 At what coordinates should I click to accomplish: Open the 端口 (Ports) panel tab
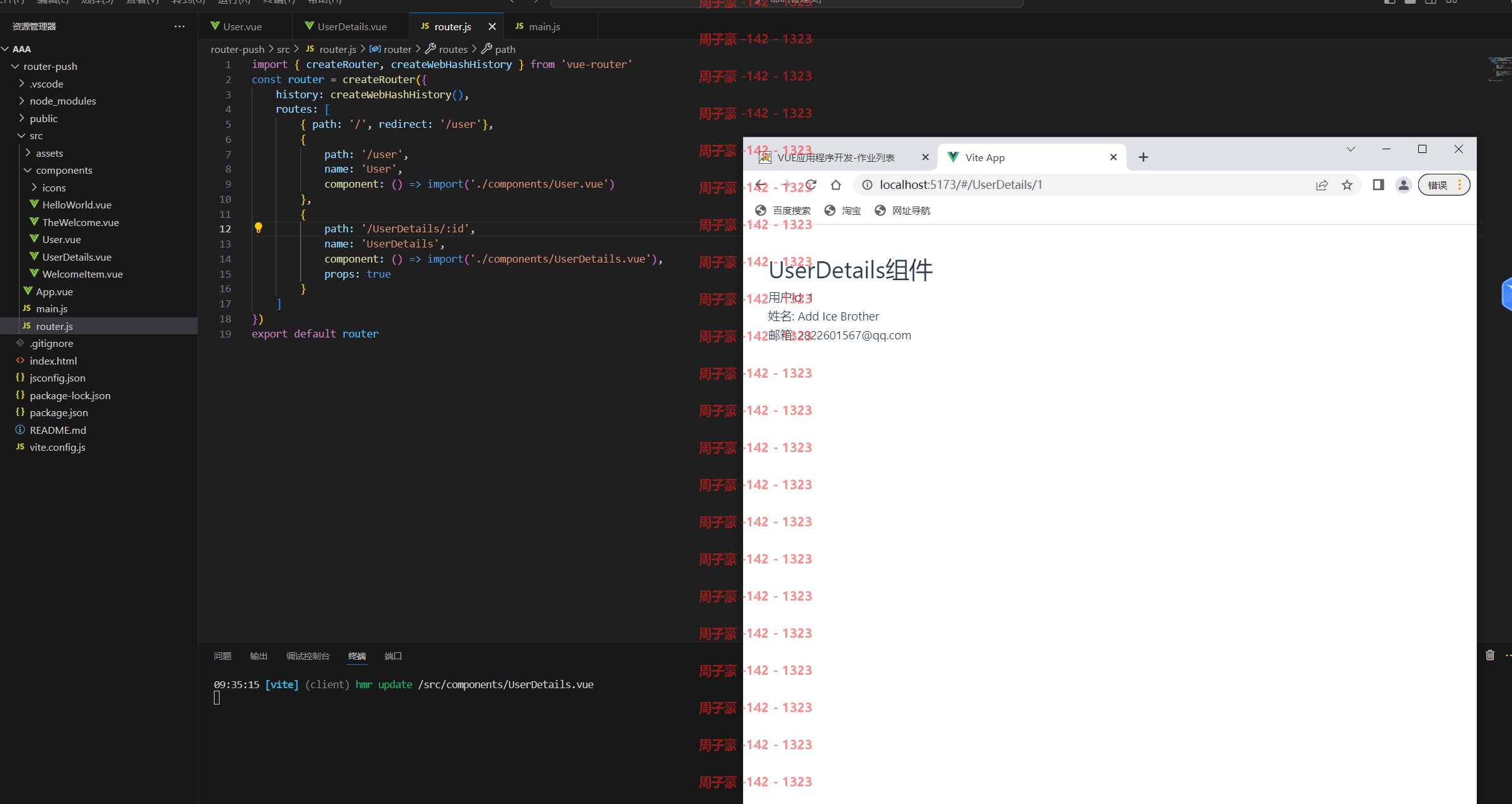coord(393,656)
